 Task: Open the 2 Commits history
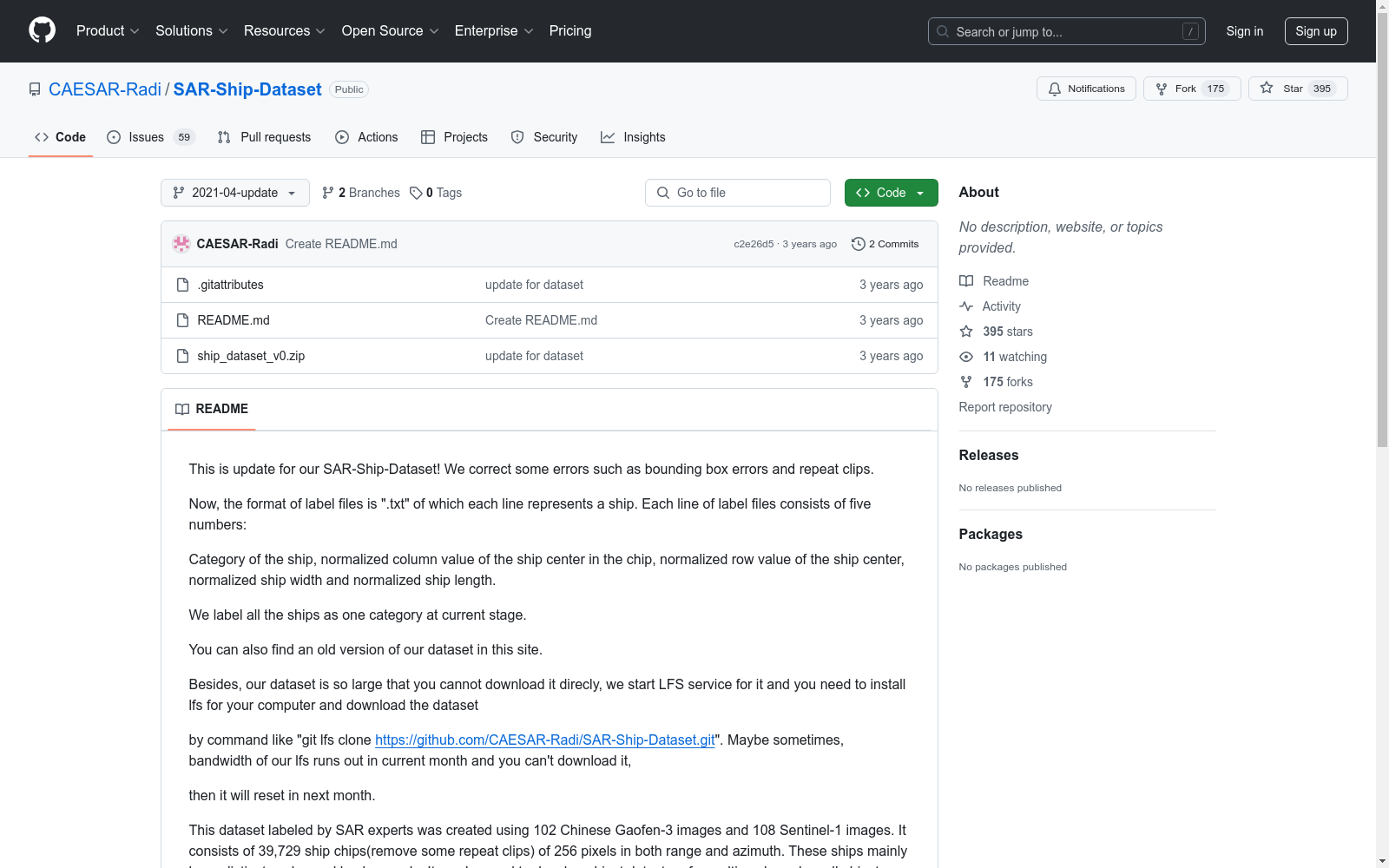coord(885,244)
